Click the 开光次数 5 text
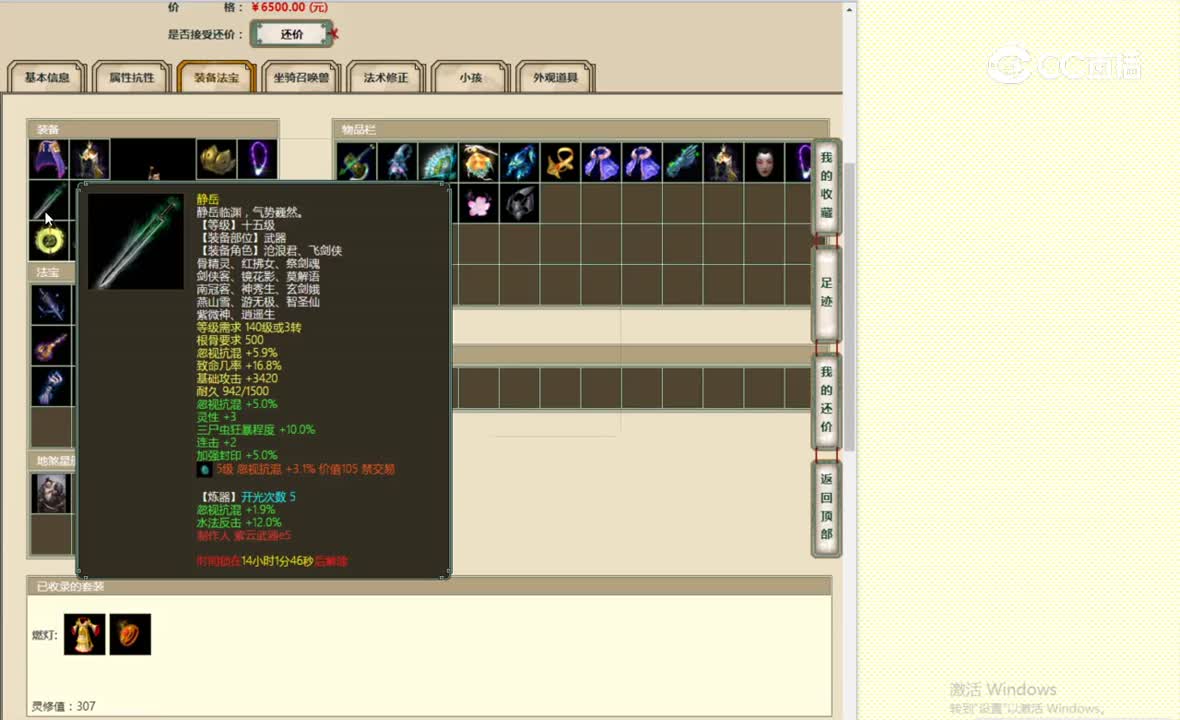 269,497
